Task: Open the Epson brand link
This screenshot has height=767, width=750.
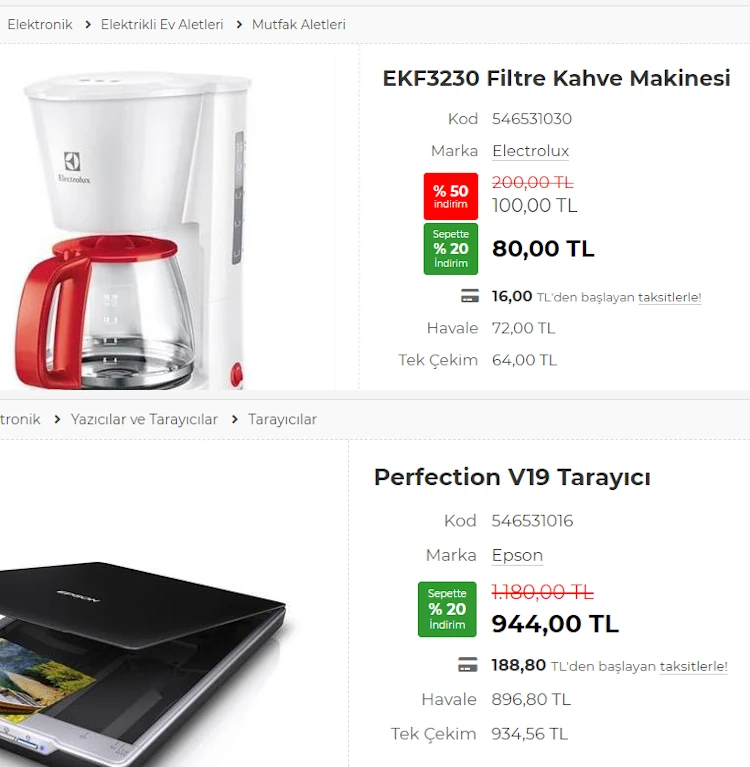Action: [517, 555]
